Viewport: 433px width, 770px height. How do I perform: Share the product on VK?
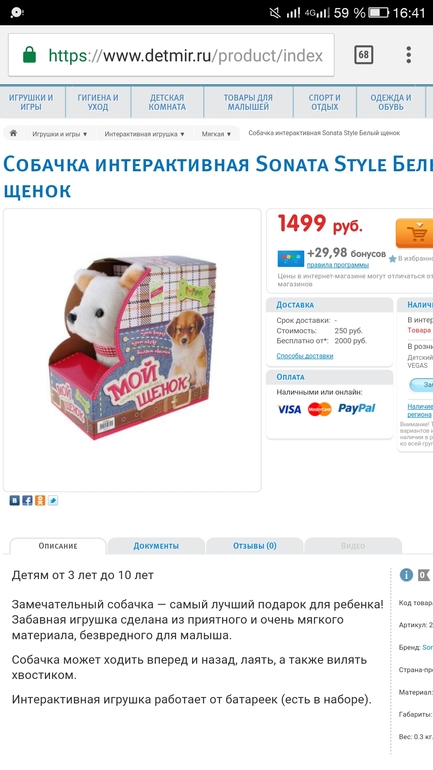click(x=15, y=500)
